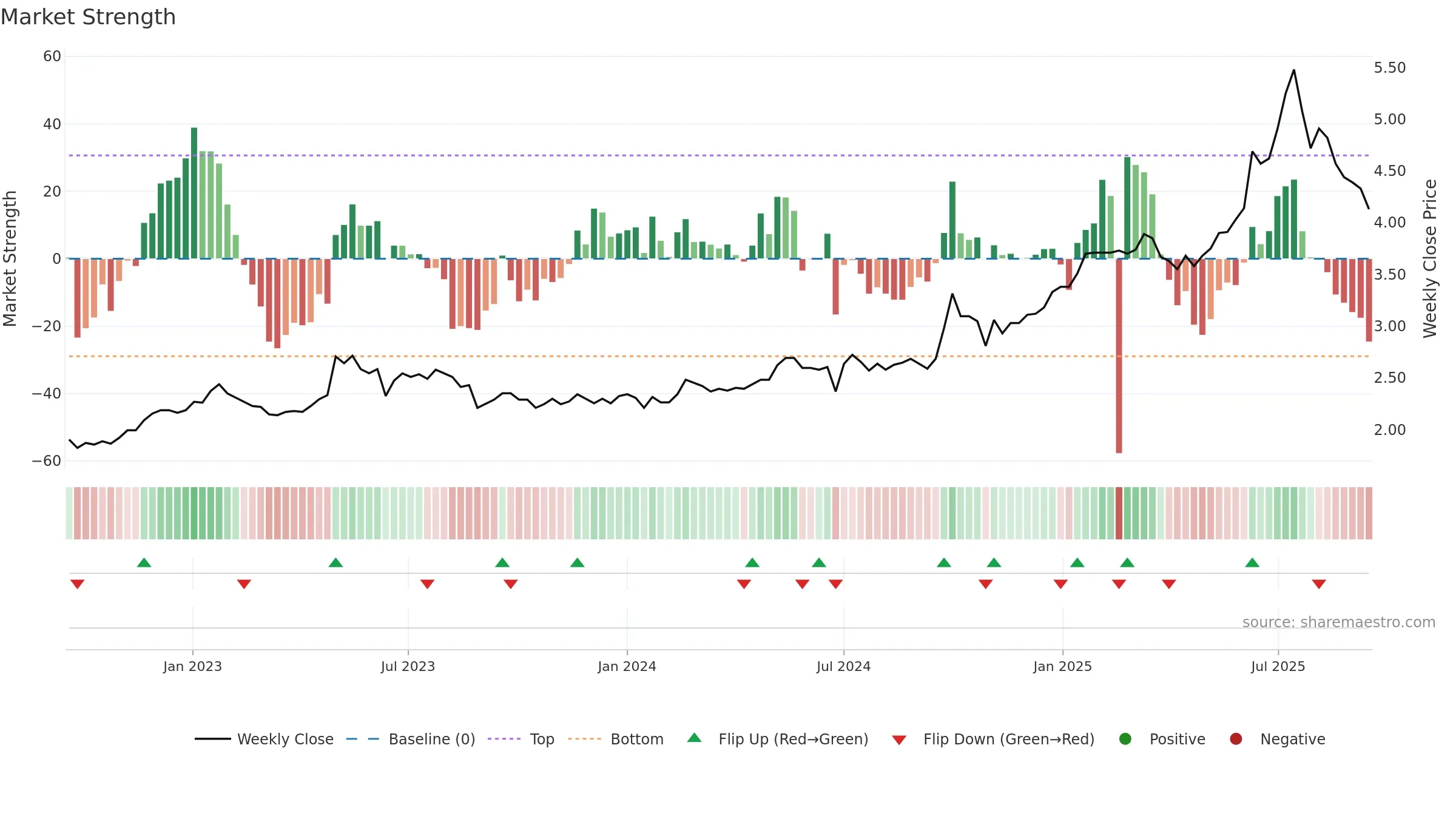Click the very first red flip-down marker
1456x819 pixels.
point(77,584)
